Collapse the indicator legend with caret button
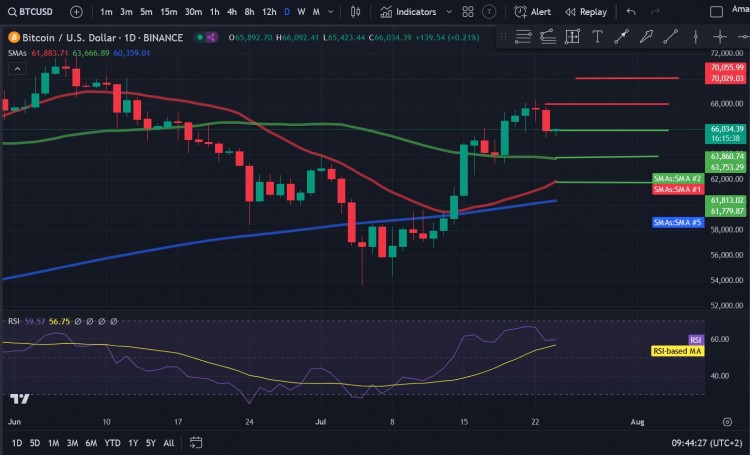The width and height of the screenshot is (750, 455). click(x=17, y=69)
